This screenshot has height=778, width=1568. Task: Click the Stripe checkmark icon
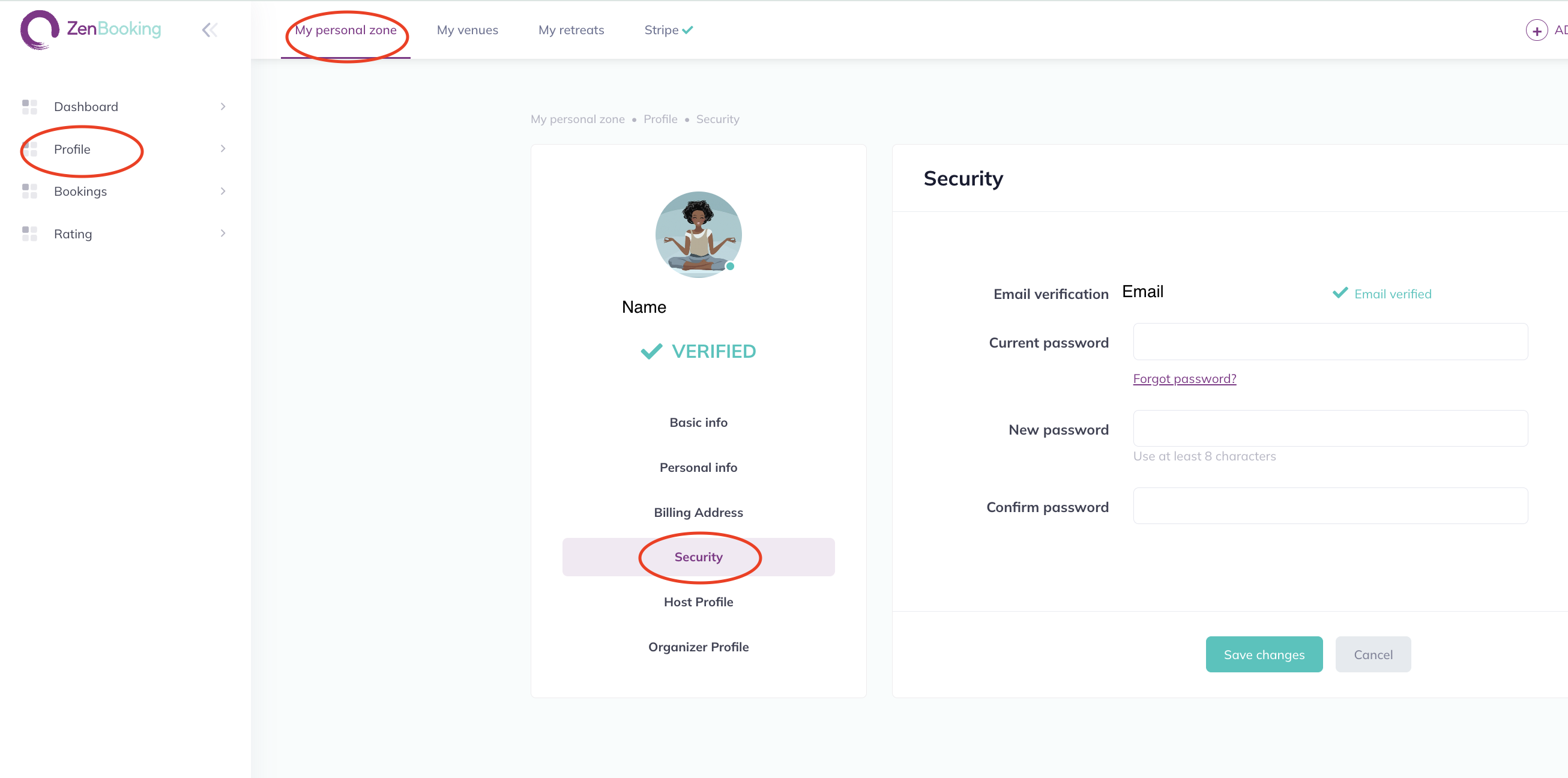pyautogui.click(x=688, y=30)
